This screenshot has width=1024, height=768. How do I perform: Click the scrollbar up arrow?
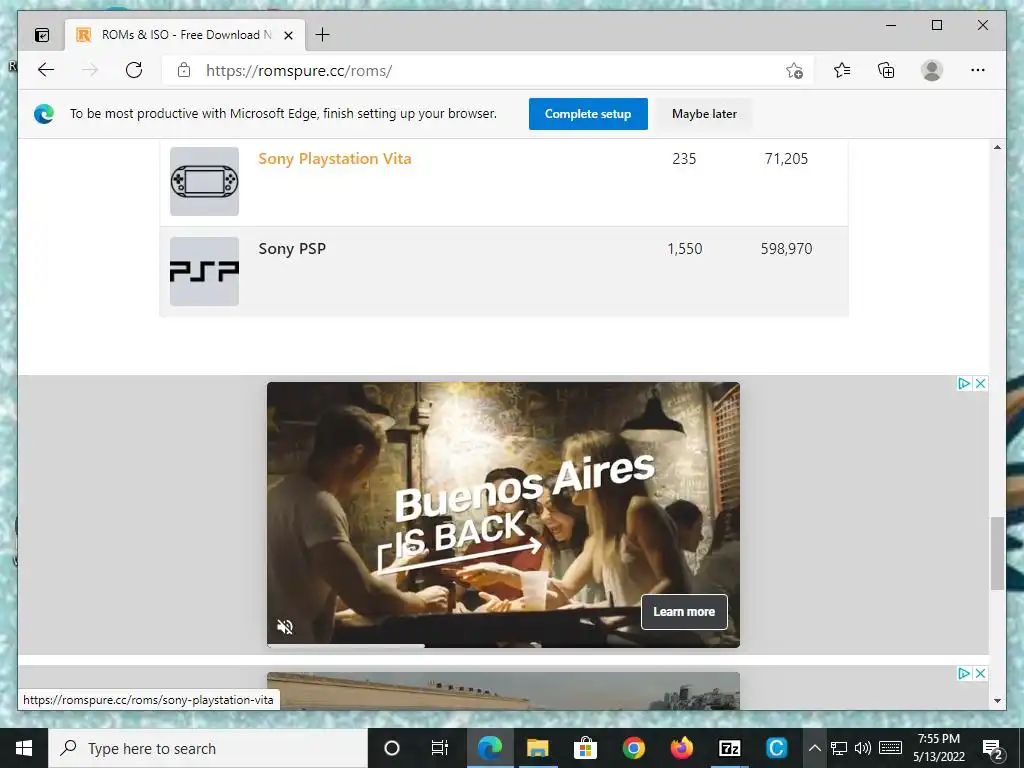pos(997,148)
